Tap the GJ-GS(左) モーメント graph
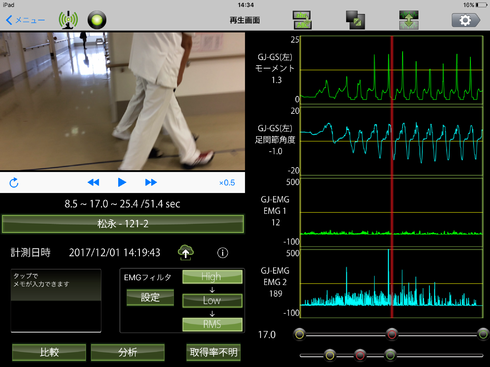Image resolution: width=490 pixels, height=367 pixels. pyautogui.click(x=392, y=70)
